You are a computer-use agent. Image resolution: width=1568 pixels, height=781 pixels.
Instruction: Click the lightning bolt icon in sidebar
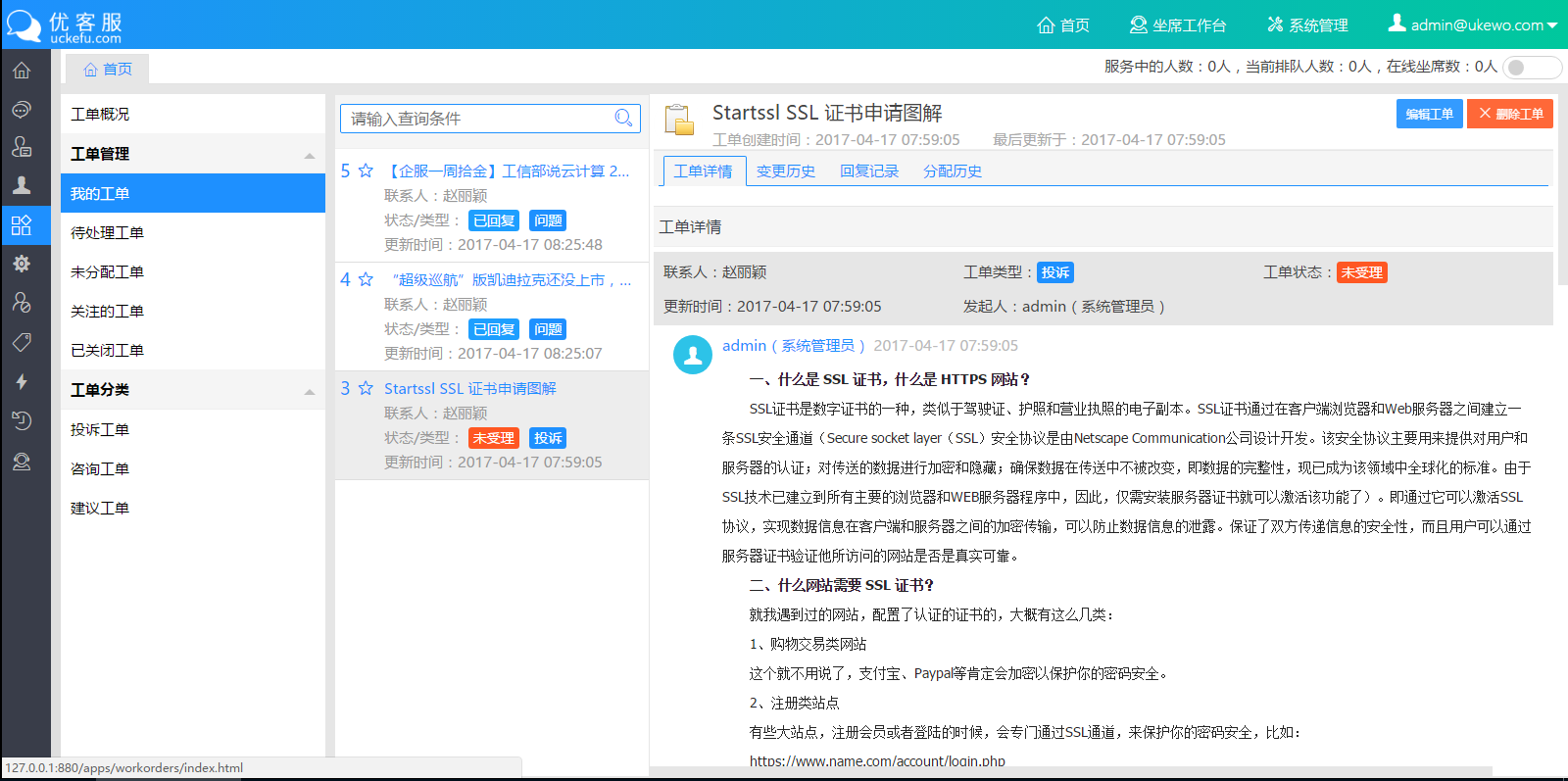22,381
